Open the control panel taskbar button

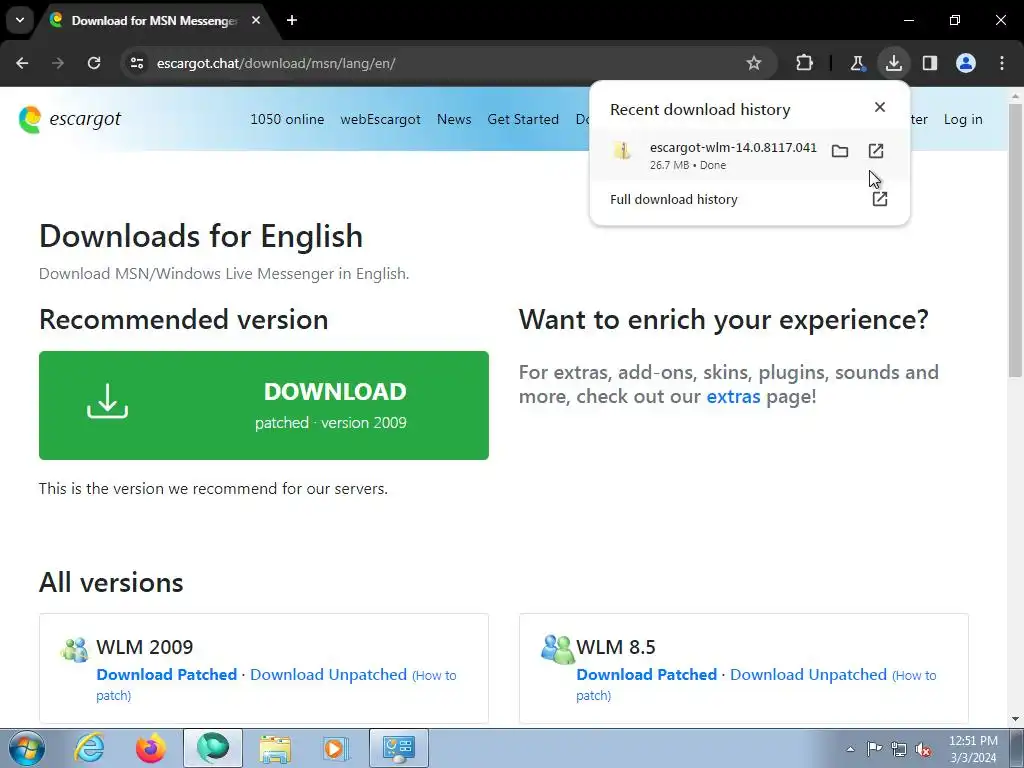tap(399, 748)
